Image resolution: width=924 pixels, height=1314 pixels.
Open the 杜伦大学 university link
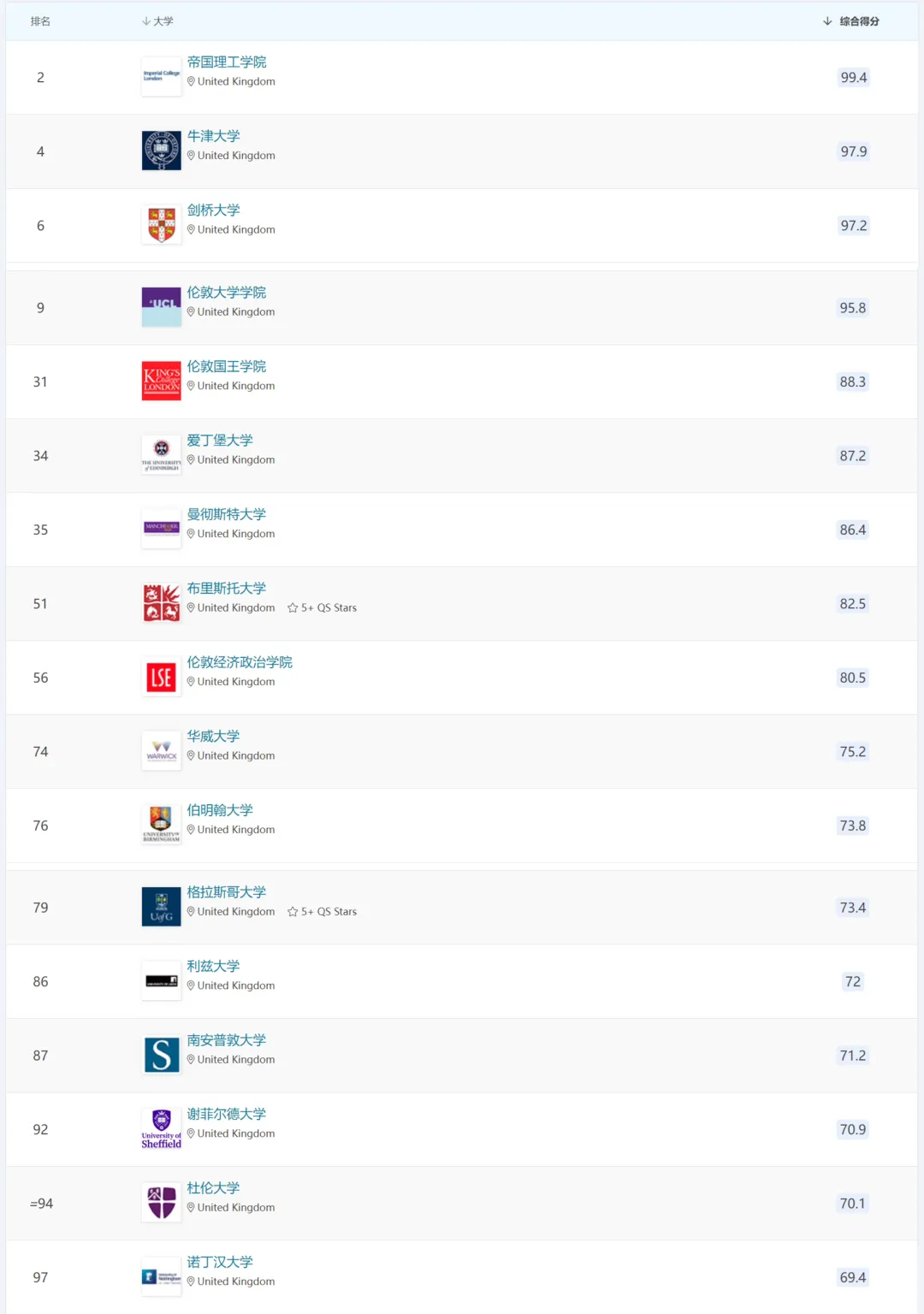(x=212, y=1187)
